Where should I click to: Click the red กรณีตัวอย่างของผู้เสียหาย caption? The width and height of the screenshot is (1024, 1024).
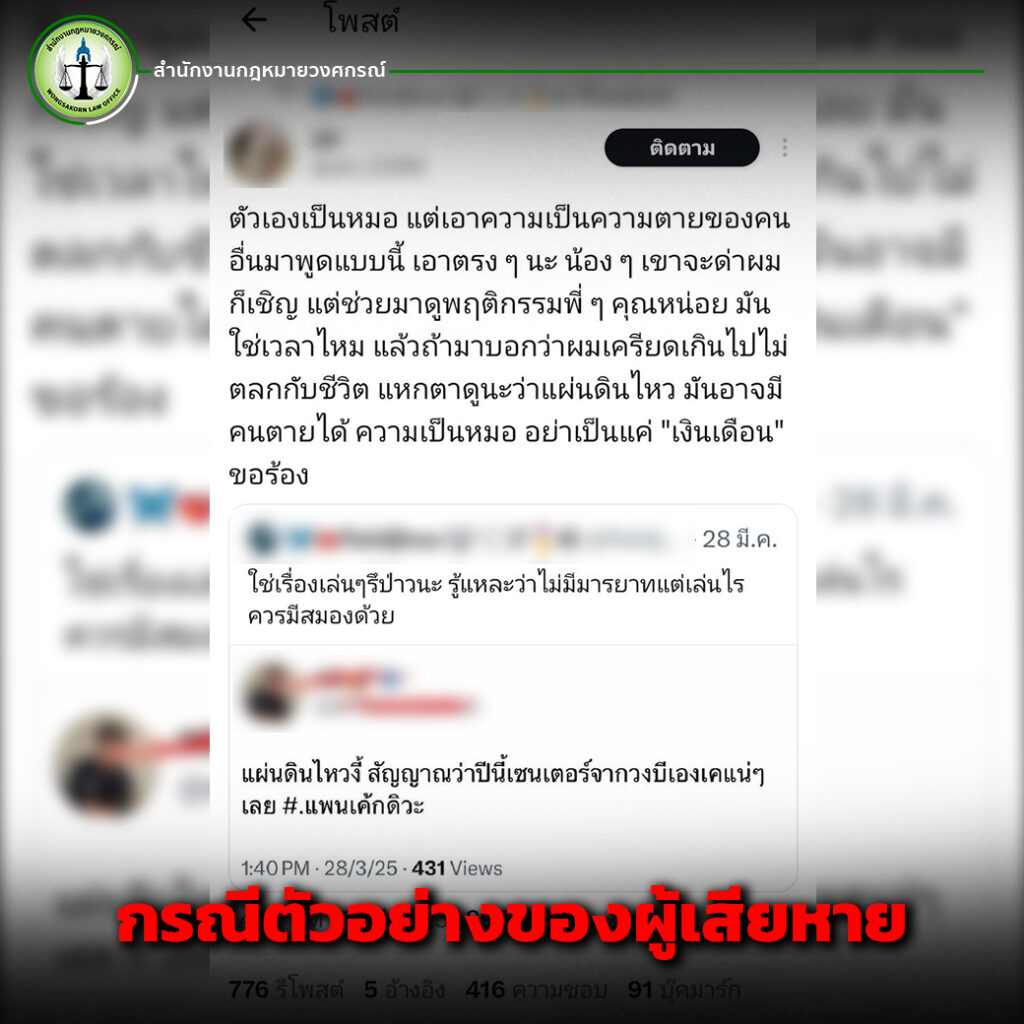pyautogui.click(x=511, y=921)
